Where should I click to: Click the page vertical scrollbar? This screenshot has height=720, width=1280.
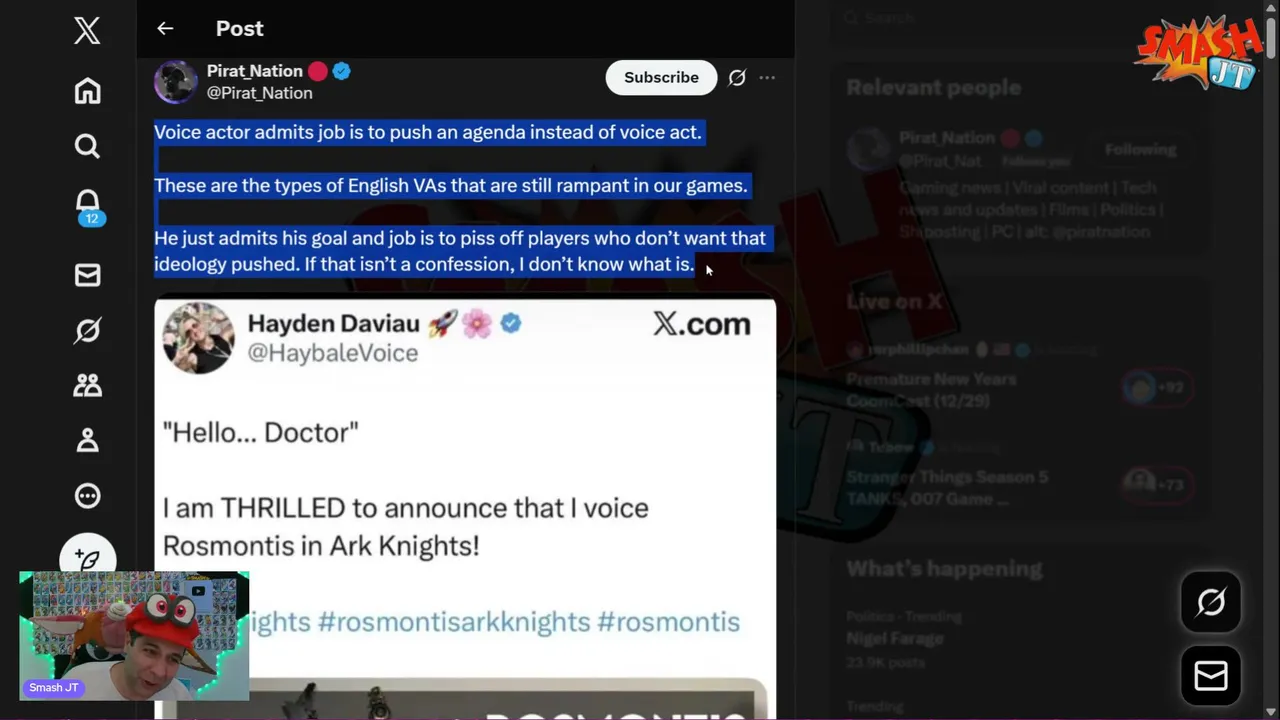[x=1270, y=360]
